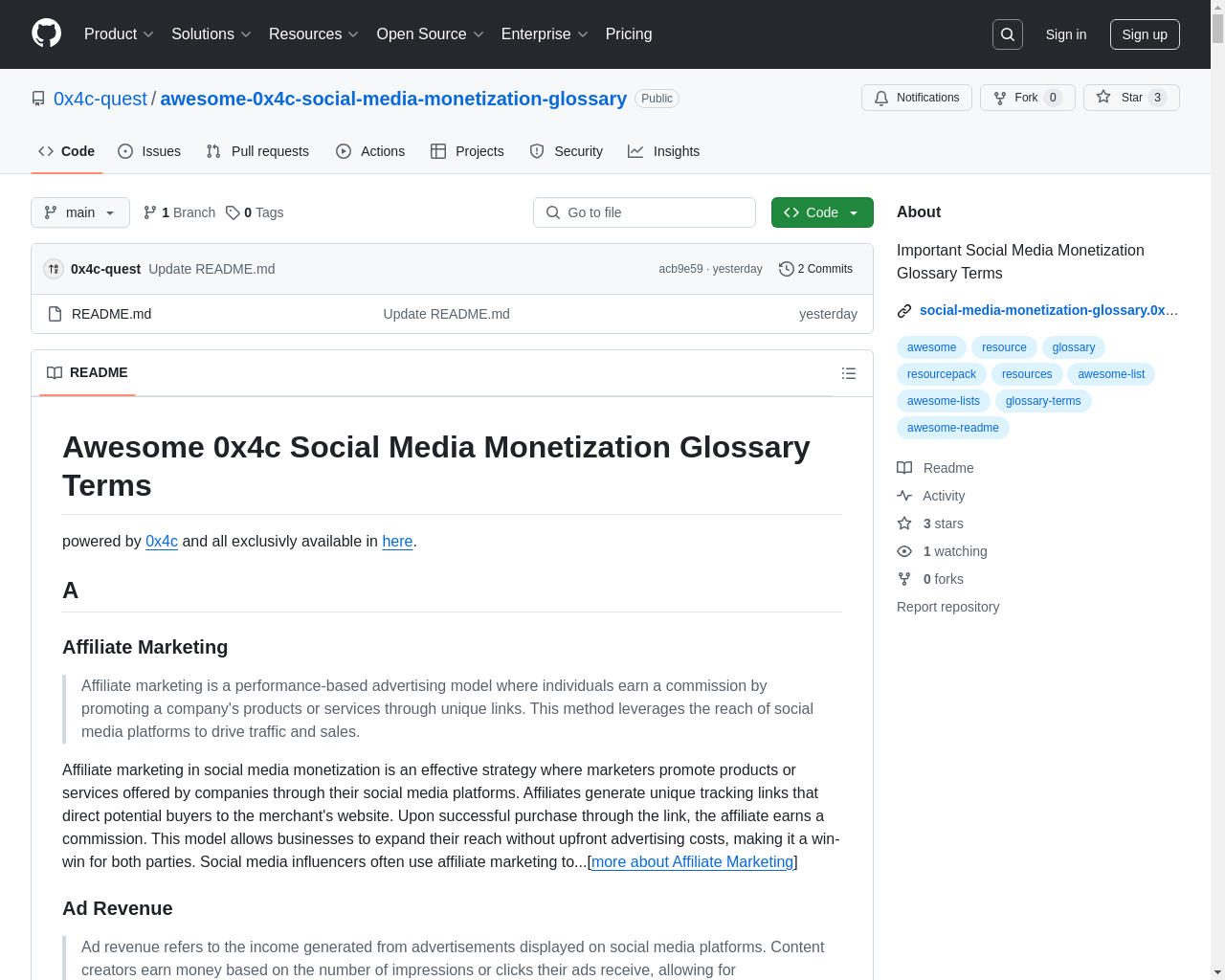Click the 'resources' topic tag

click(x=1027, y=374)
